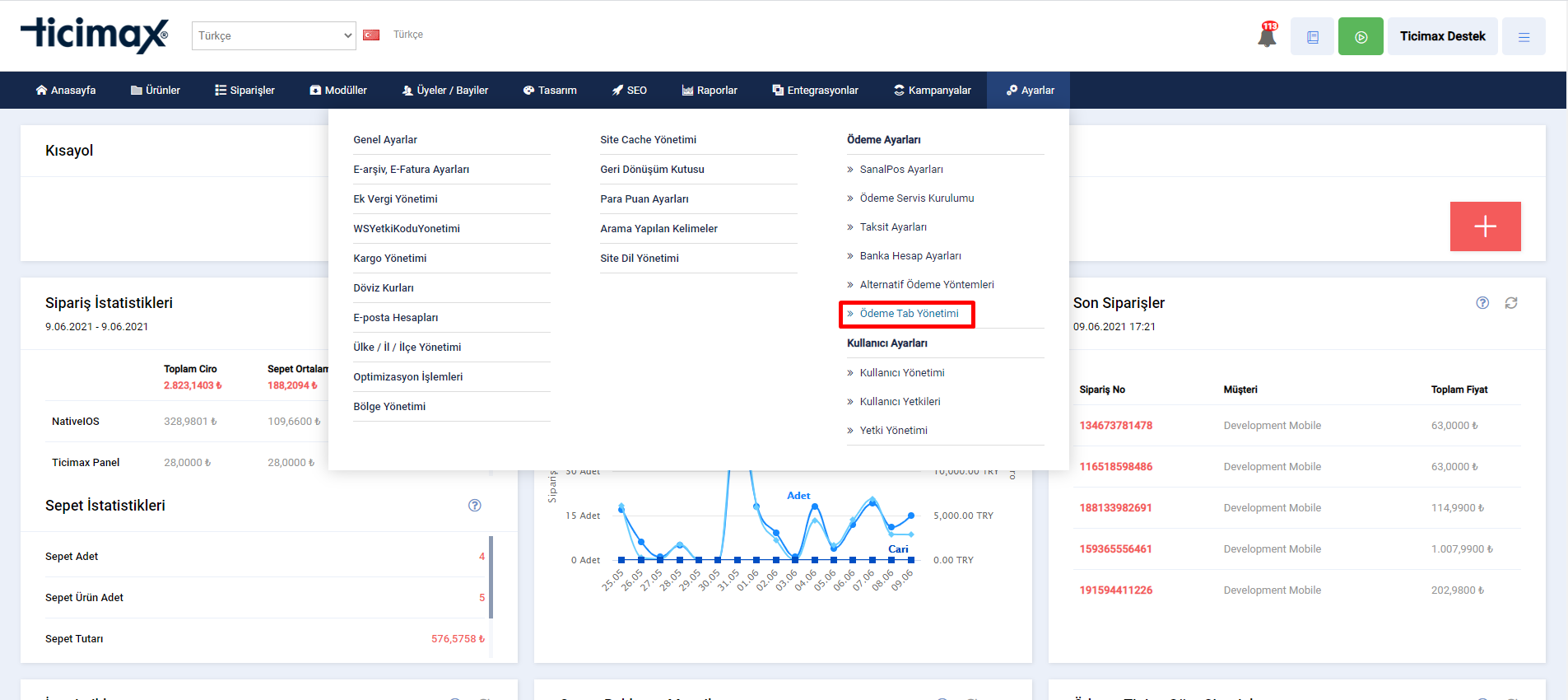This screenshot has width=1568, height=700.
Task: Open Optimizasyon İşlemleri
Action: (x=408, y=377)
